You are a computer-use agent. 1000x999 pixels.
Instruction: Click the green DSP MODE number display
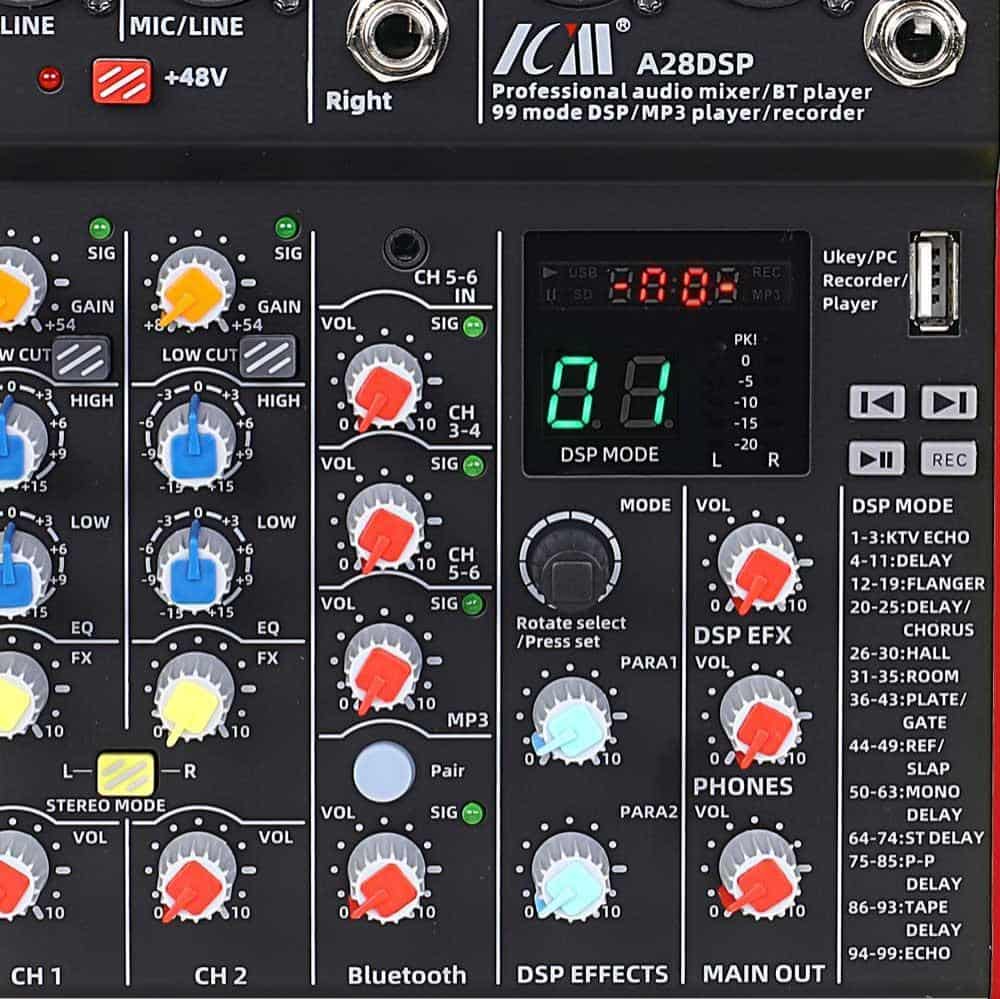[609, 393]
